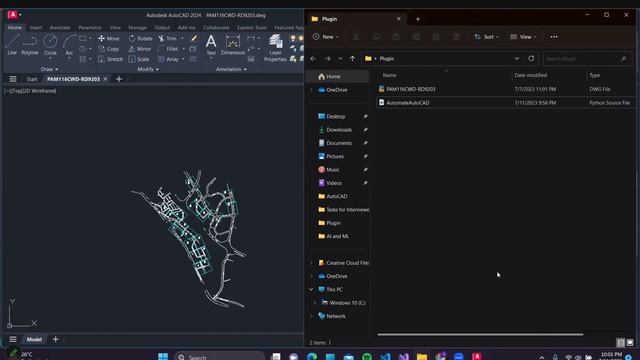The width and height of the screenshot is (640, 360).
Task: Click the Rotate tool
Action: pyautogui.click(x=140, y=38)
